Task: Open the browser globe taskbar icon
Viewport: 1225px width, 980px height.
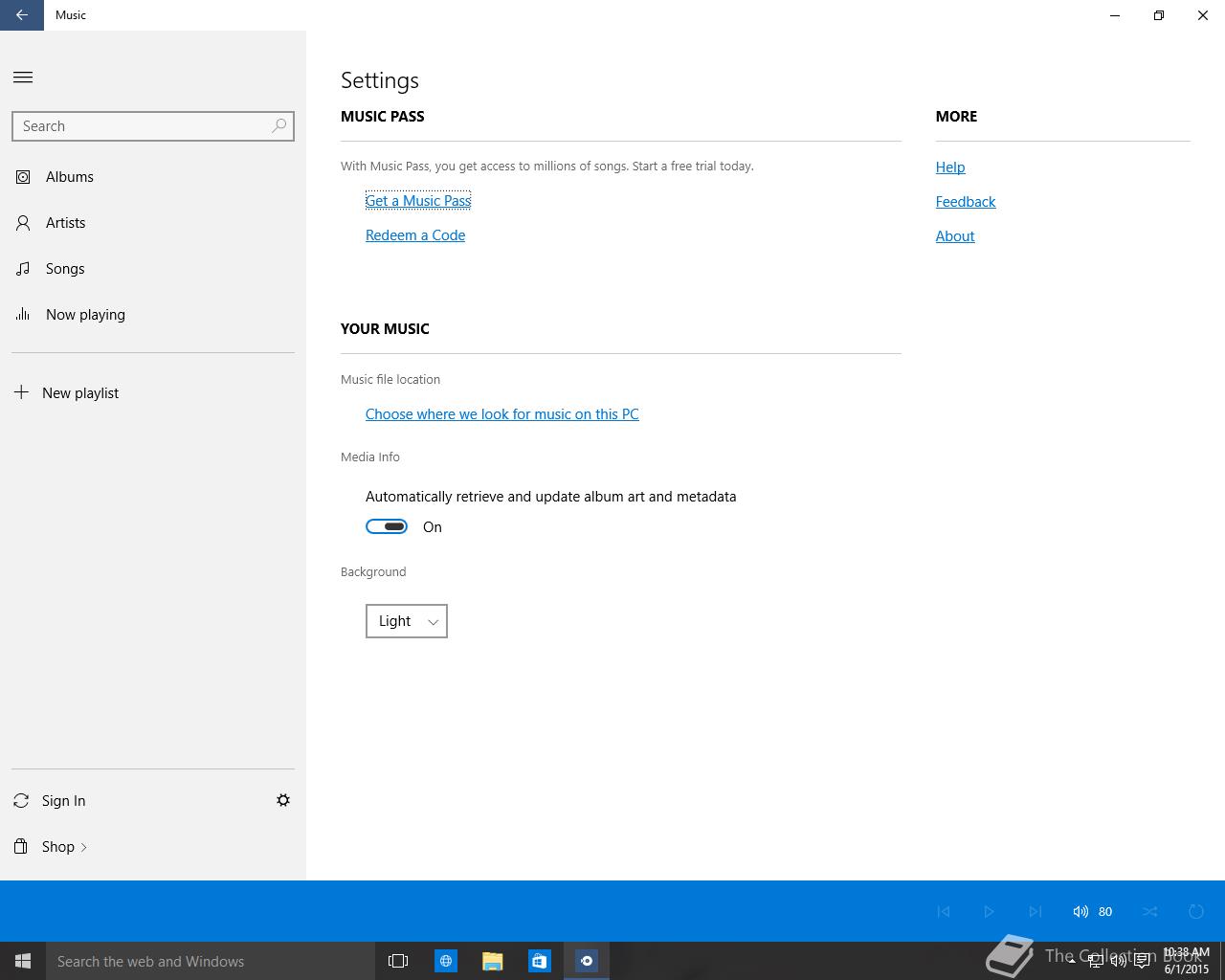Action: pyautogui.click(x=446, y=961)
